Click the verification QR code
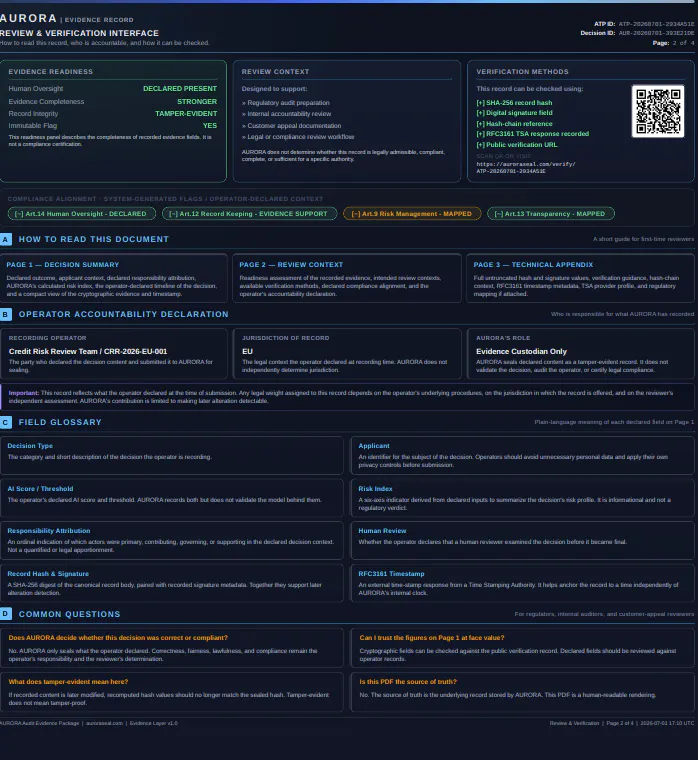This screenshot has height=760, width=698. pyautogui.click(x=658, y=111)
